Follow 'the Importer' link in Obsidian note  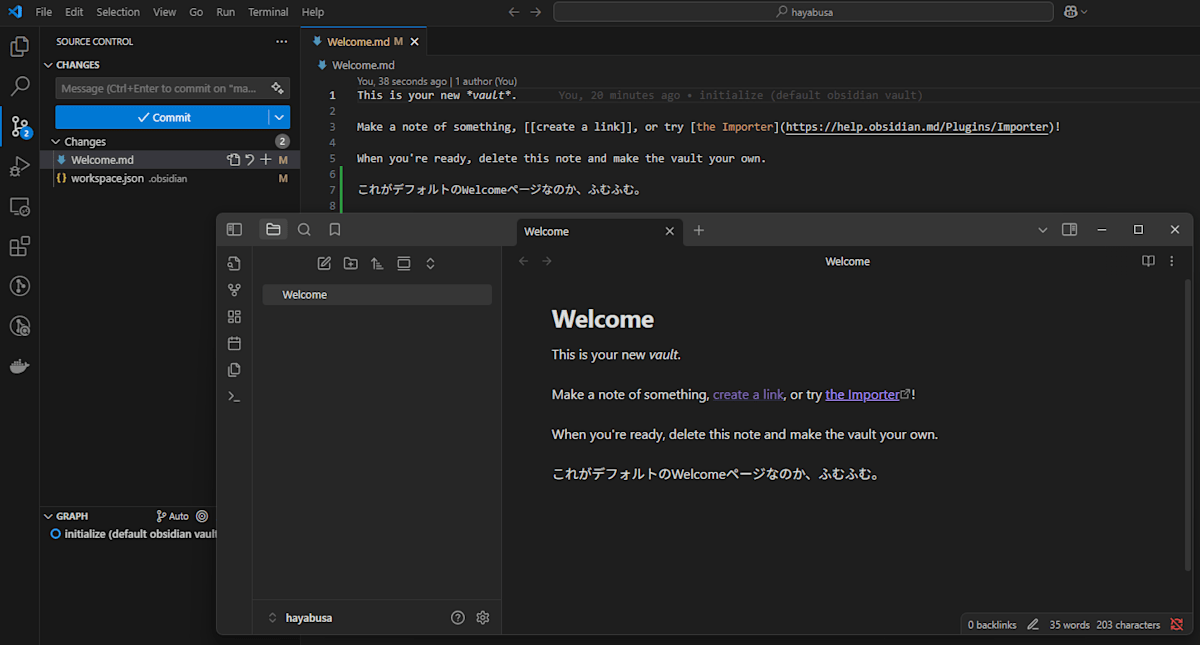coord(862,395)
